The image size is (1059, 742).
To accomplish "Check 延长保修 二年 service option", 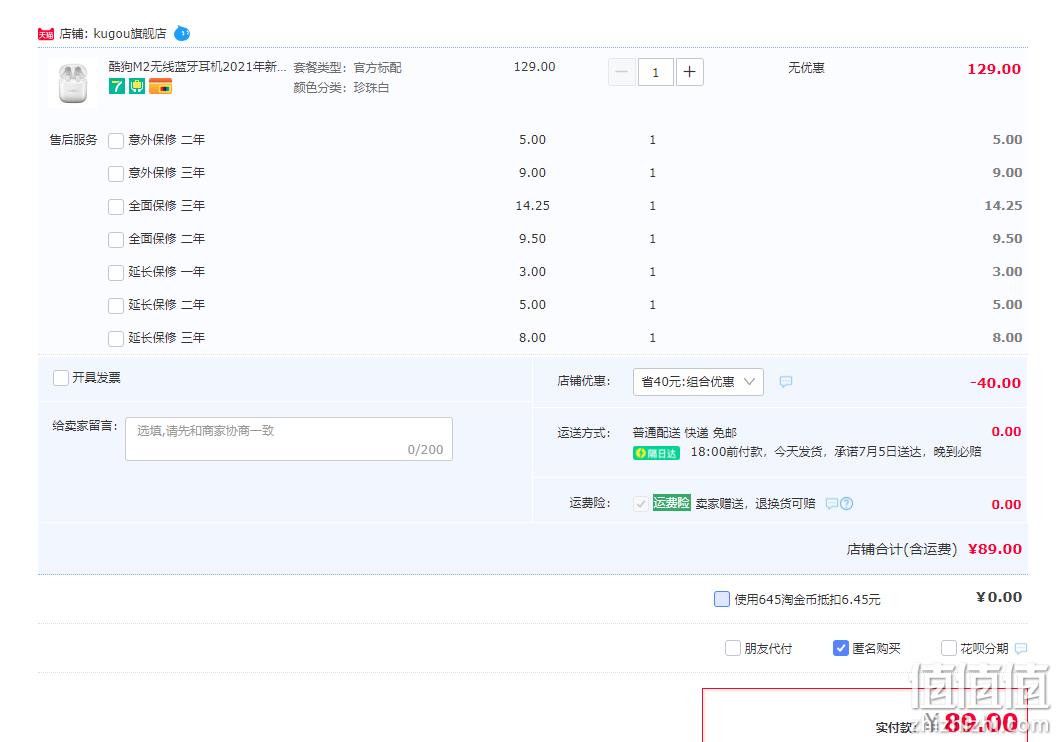I will 116,306.
